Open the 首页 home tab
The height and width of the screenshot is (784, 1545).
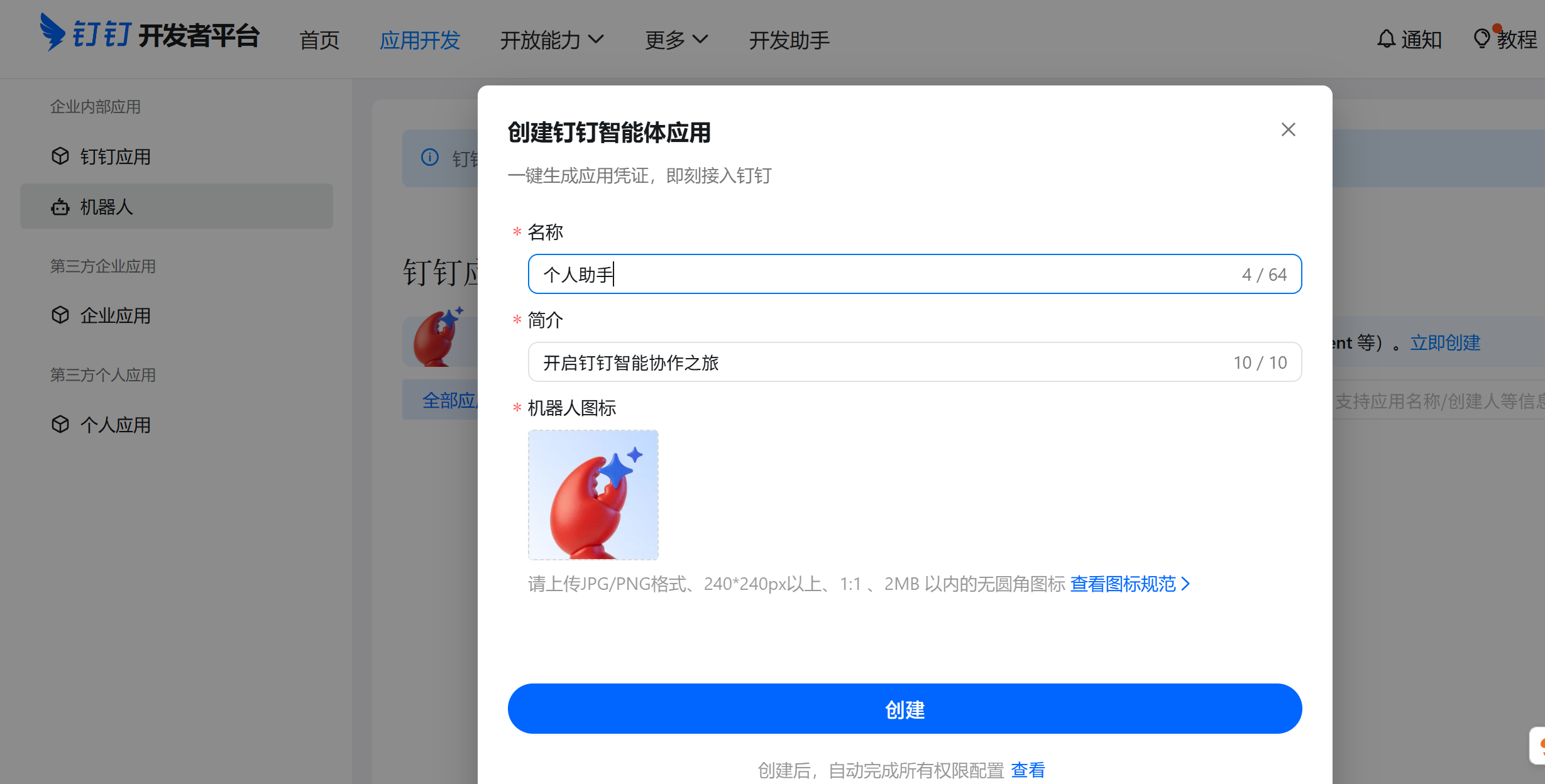coord(319,40)
